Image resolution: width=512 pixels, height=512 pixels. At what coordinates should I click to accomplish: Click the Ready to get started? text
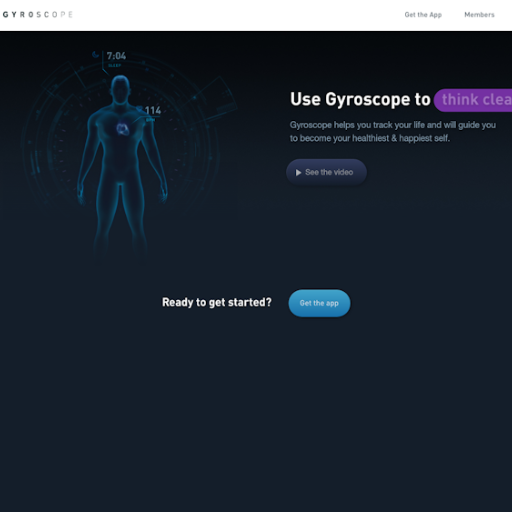click(217, 302)
